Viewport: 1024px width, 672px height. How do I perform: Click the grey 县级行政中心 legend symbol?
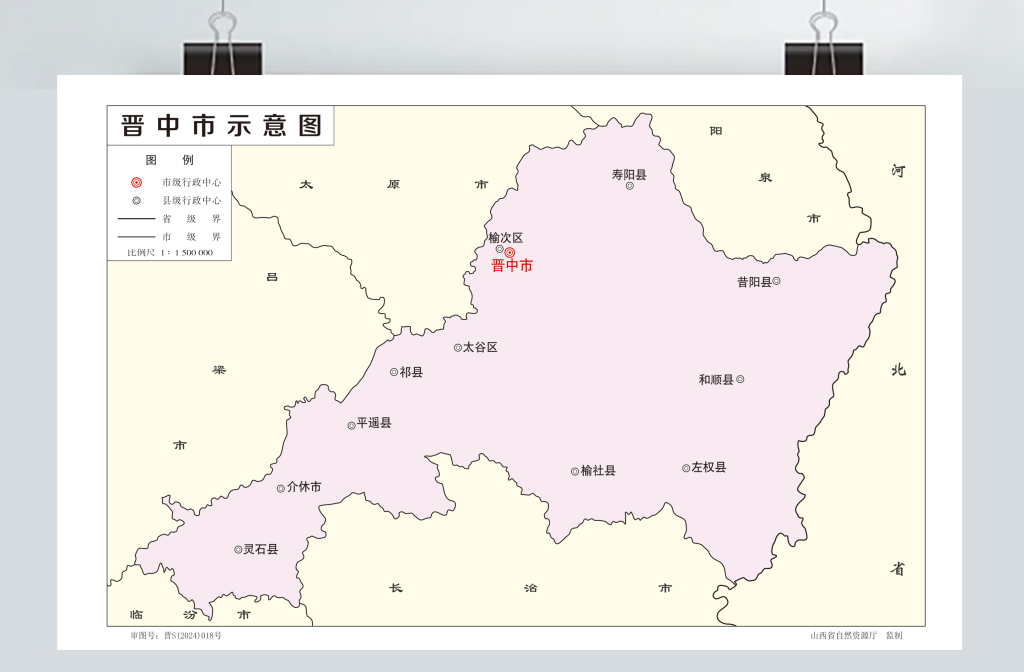point(136,200)
